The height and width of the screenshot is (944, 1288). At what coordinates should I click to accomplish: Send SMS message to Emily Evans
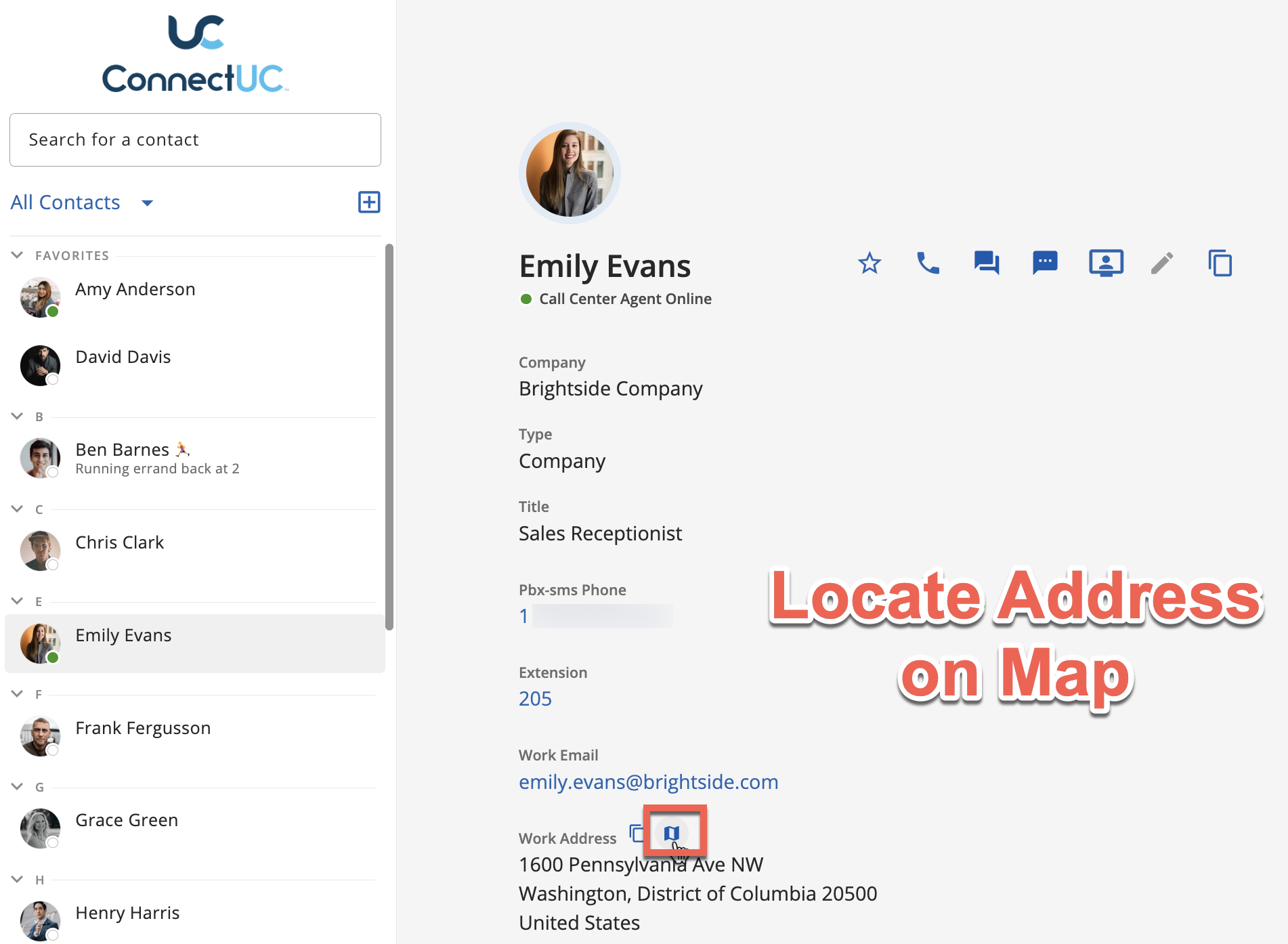click(x=1045, y=263)
